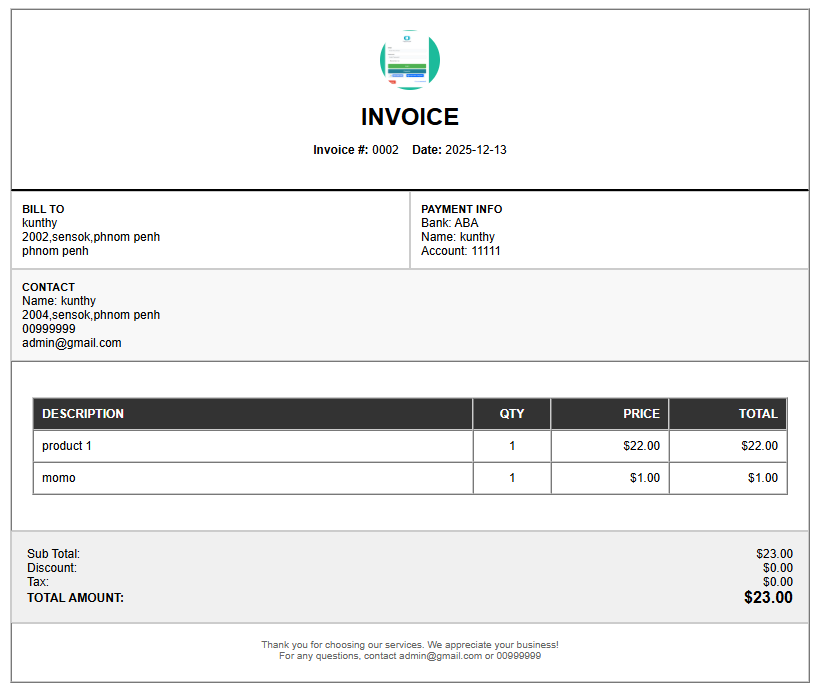Screen dimensions: 827x697
Task: Click the TOTAL AMOUNT value
Action: 768,597
